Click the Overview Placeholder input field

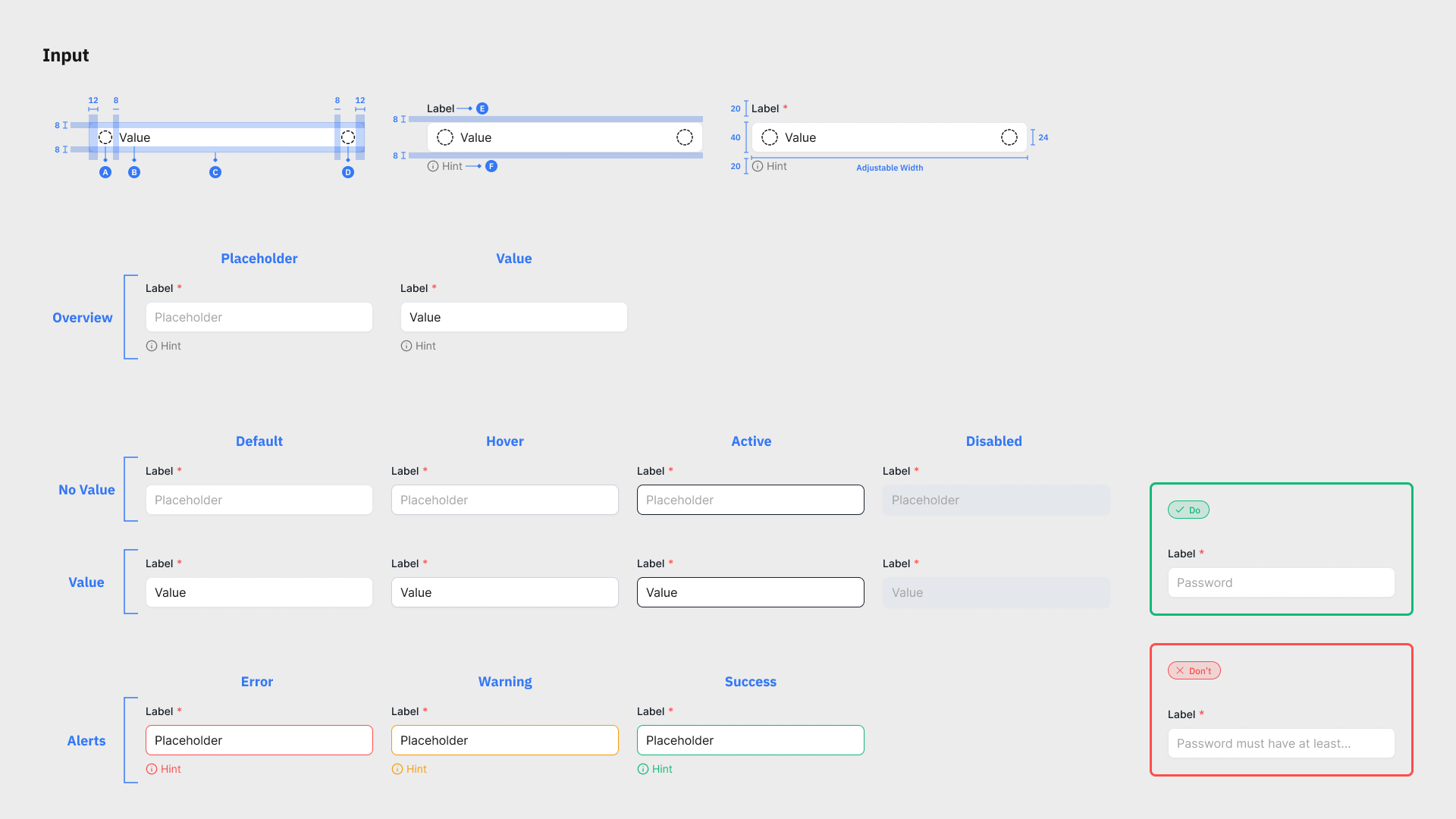tap(259, 317)
